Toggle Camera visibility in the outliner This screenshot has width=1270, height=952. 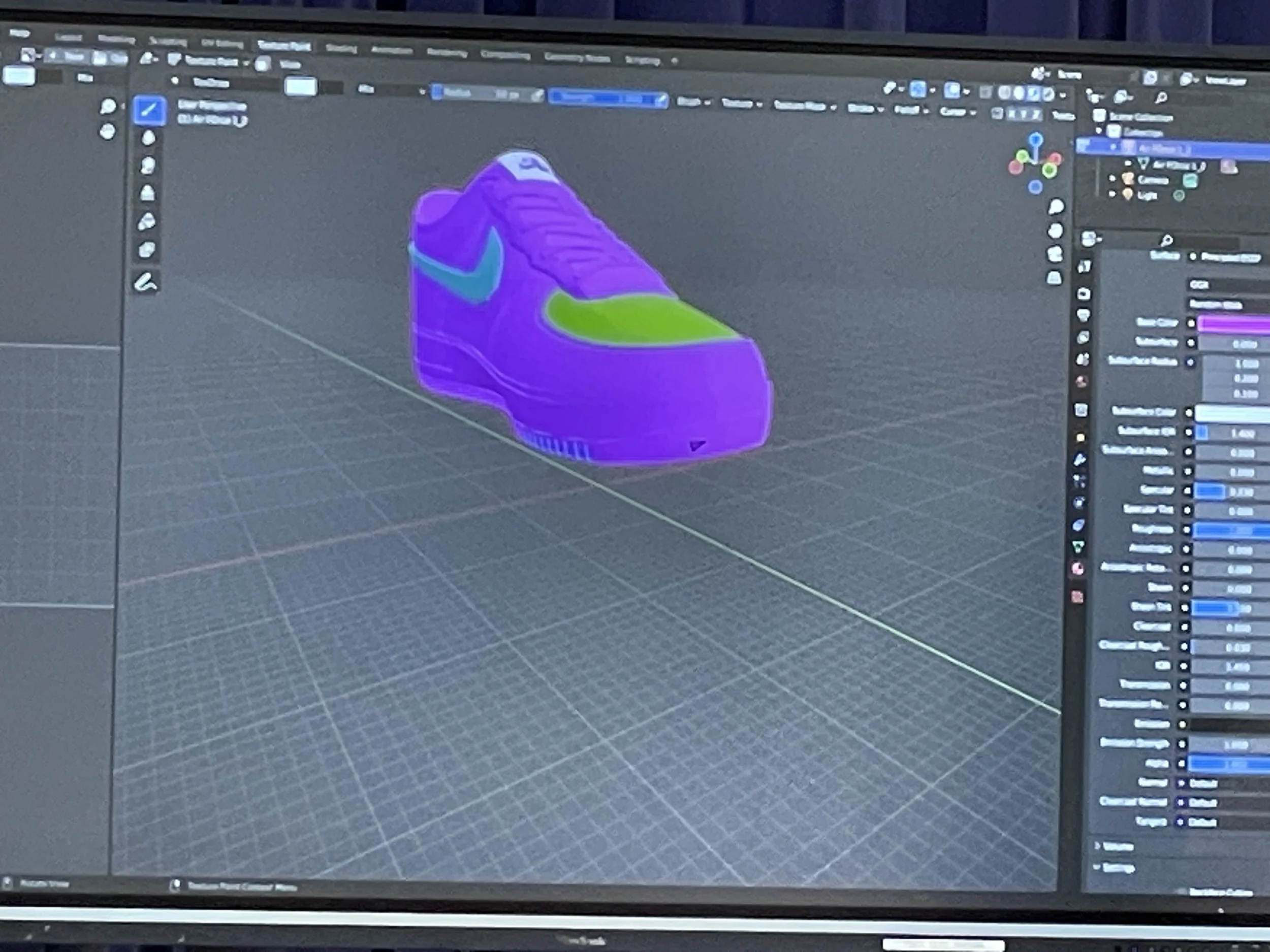click(1190, 181)
